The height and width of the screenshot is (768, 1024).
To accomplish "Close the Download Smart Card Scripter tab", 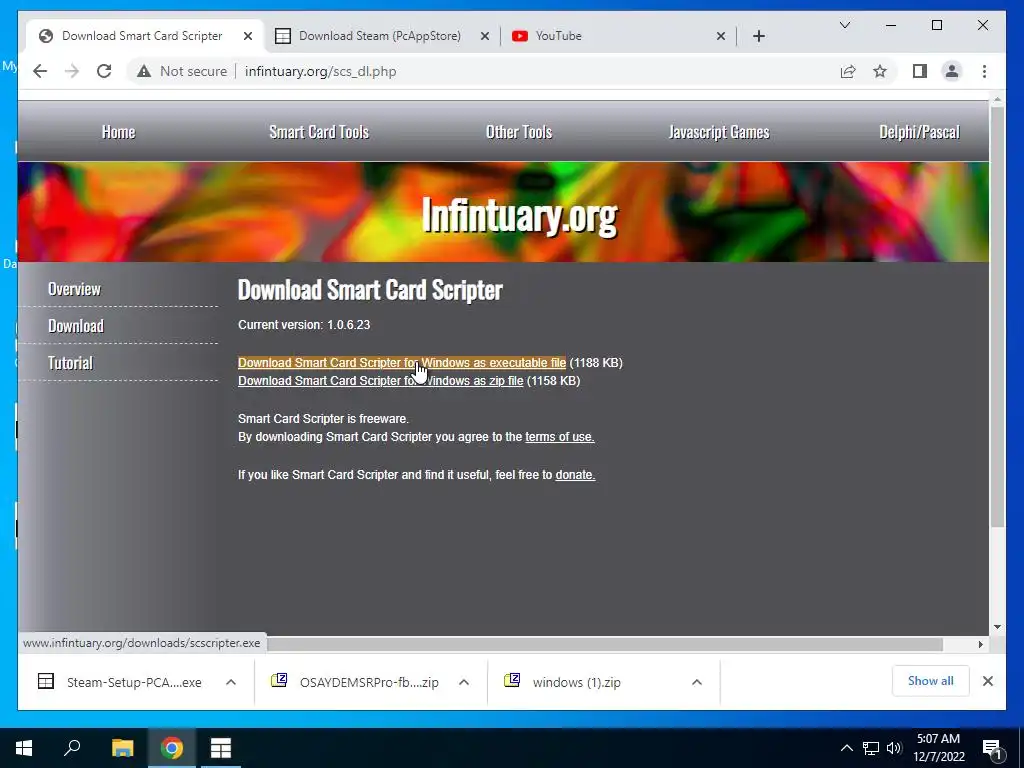I will coord(248,36).
